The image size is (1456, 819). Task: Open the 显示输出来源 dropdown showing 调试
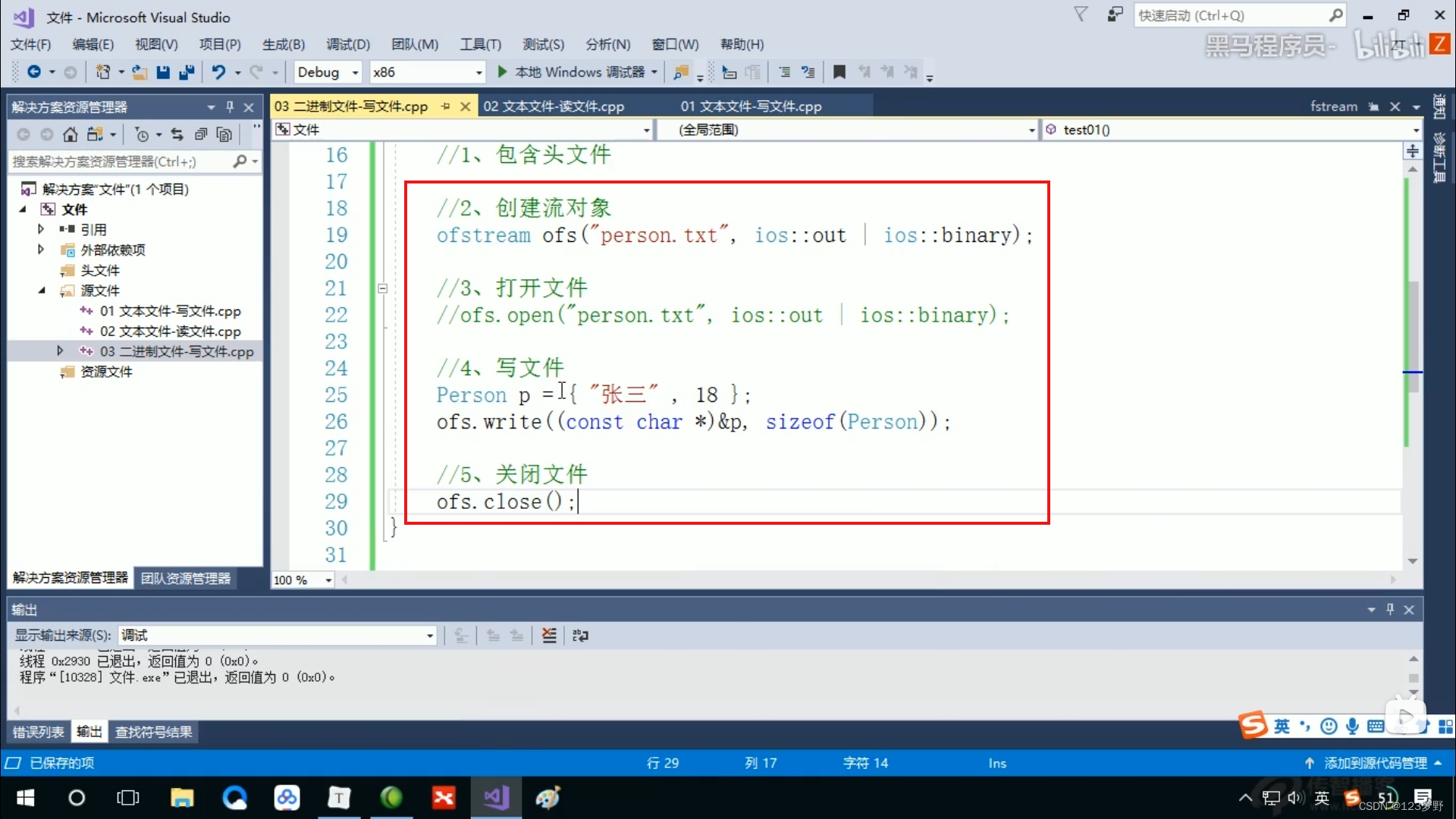[278, 635]
